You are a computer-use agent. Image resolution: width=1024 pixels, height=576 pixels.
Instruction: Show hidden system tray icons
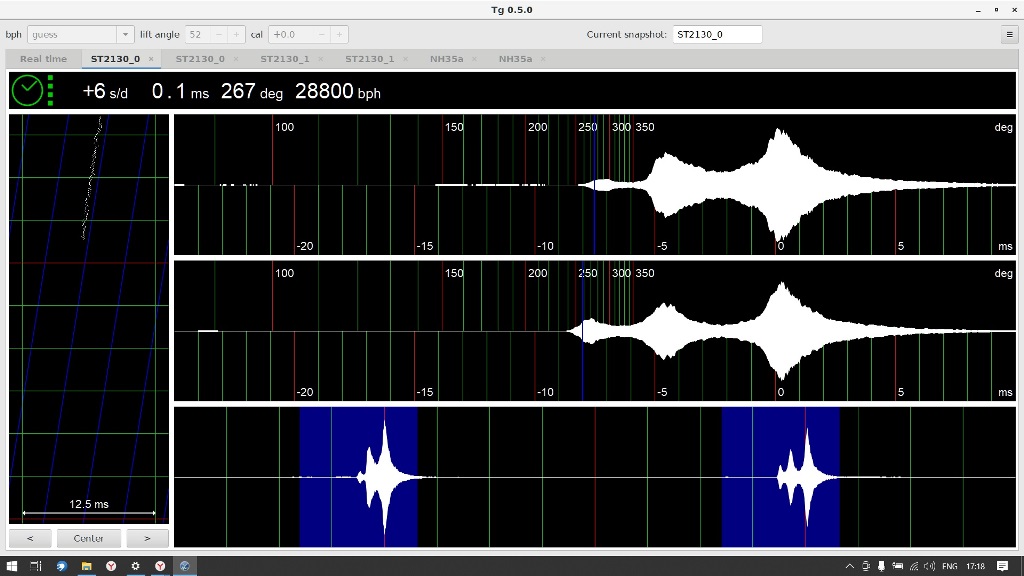pos(850,566)
